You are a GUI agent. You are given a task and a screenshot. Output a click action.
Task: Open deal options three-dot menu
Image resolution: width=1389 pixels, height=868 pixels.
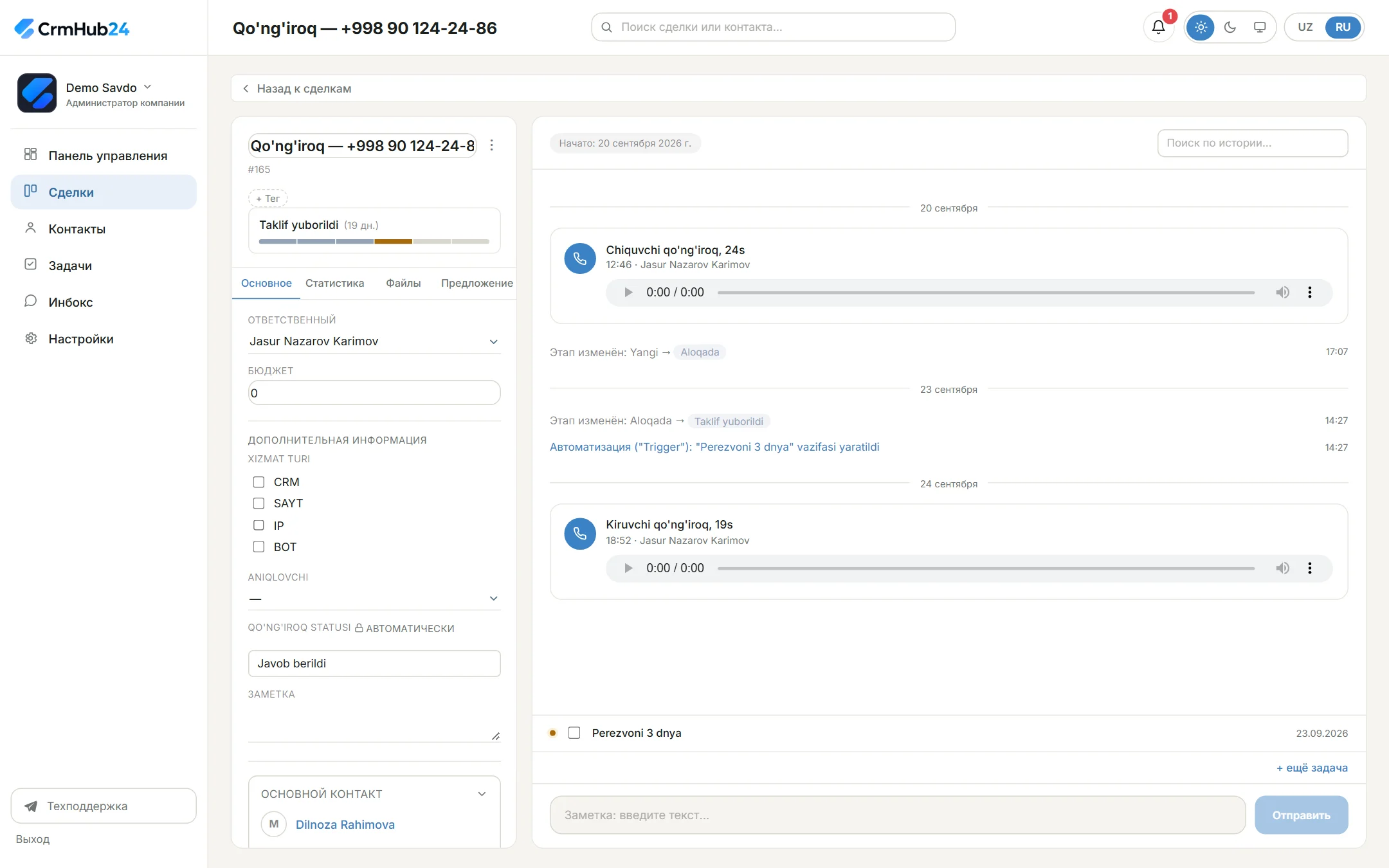(x=492, y=145)
